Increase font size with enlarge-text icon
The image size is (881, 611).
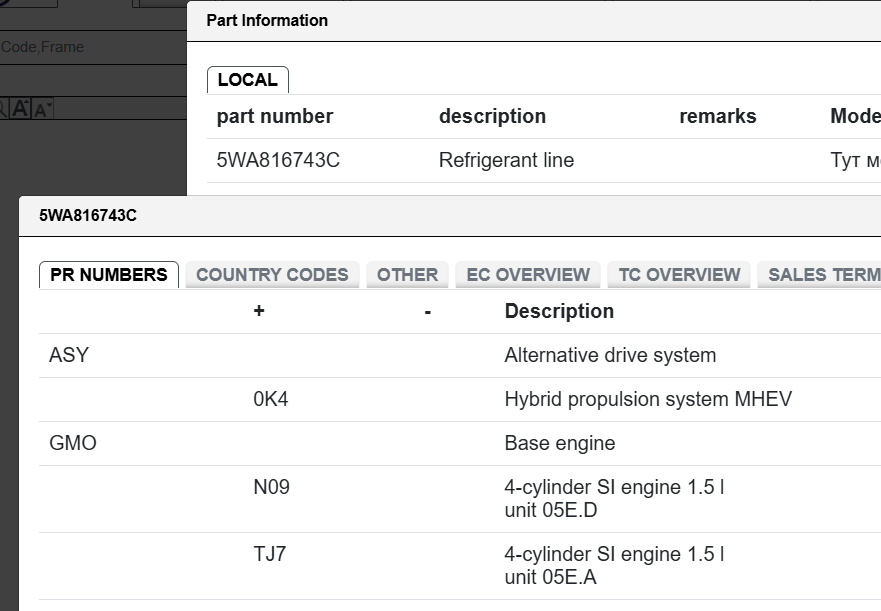coord(20,108)
